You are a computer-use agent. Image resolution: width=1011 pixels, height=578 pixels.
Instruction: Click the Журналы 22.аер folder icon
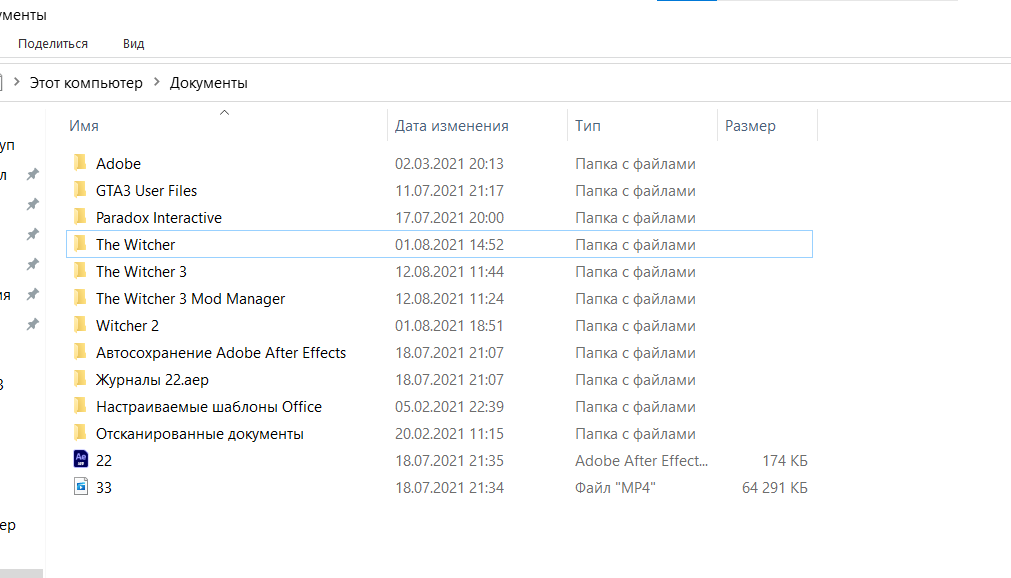(x=80, y=379)
